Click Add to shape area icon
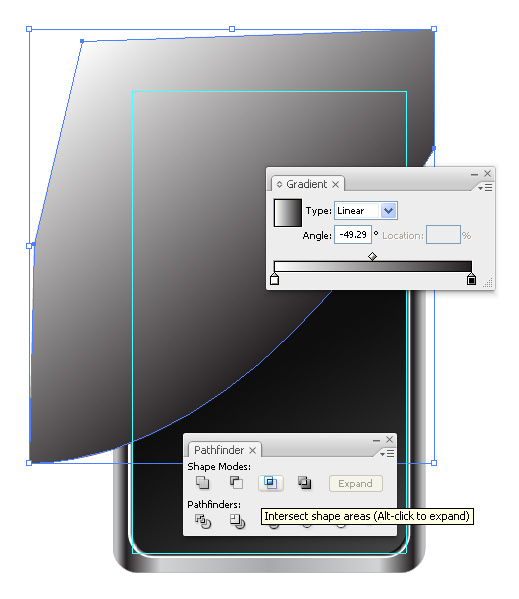This screenshot has height=599, width=519. 202,482
